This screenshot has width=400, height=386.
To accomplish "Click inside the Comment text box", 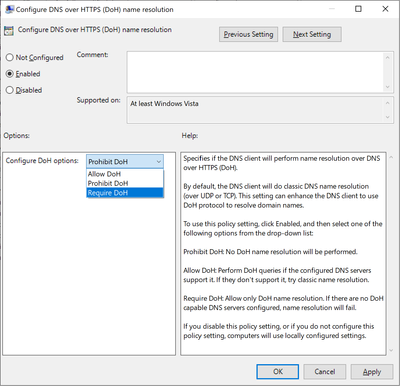I will pyautogui.click(x=255, y=72).
